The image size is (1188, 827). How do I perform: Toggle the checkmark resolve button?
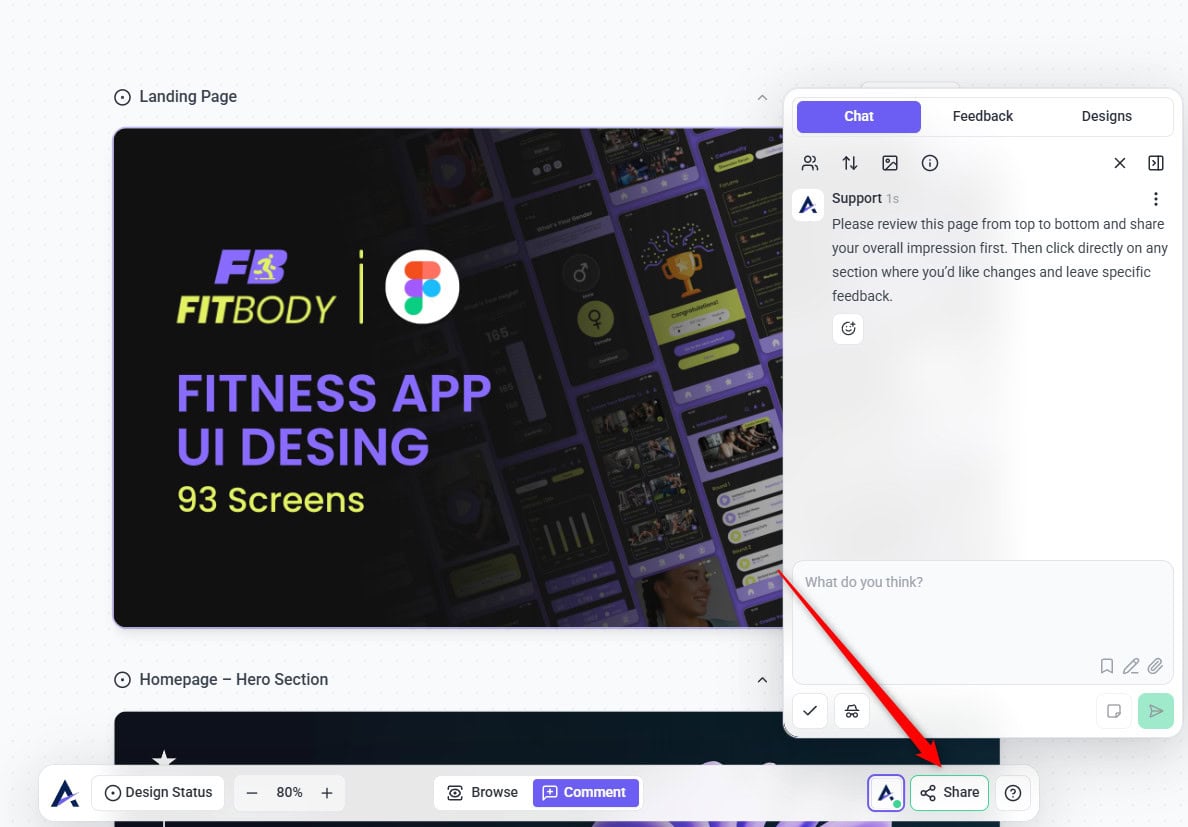[810, 711]
